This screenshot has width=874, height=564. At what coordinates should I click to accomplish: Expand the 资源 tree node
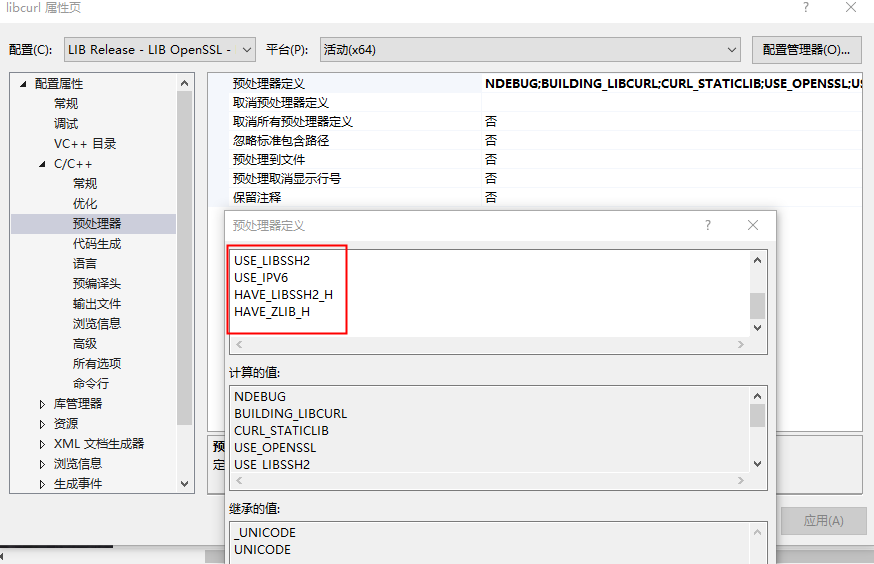point(42,424)
